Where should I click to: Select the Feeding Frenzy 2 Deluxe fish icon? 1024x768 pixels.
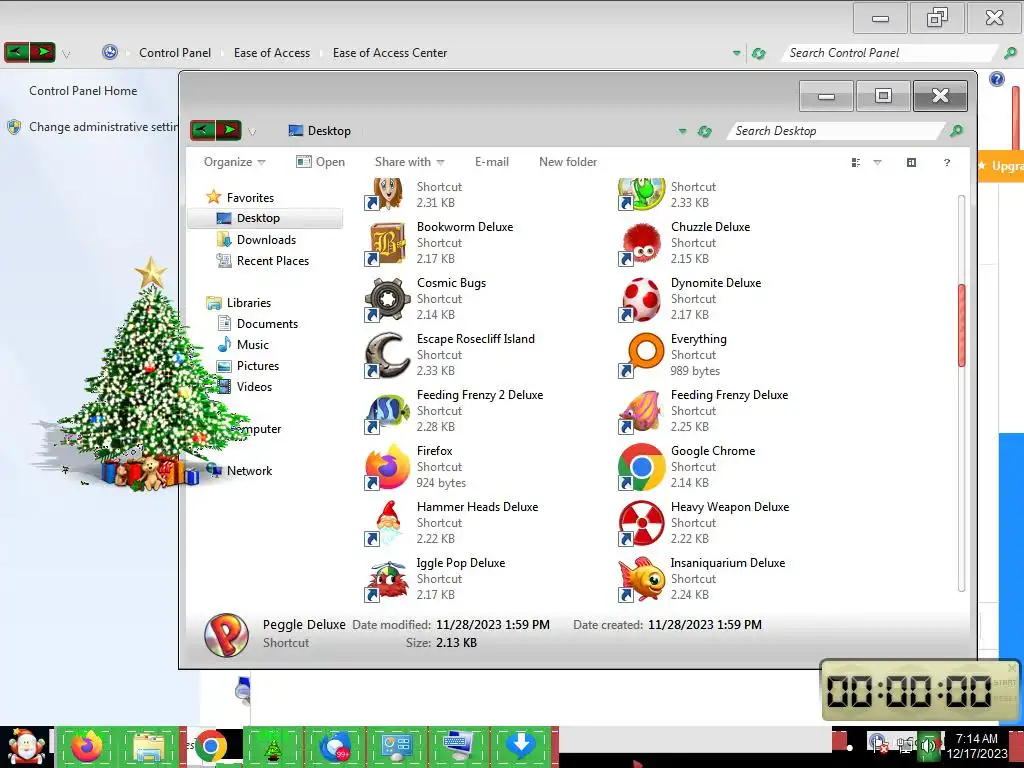(x=387, y=411)
